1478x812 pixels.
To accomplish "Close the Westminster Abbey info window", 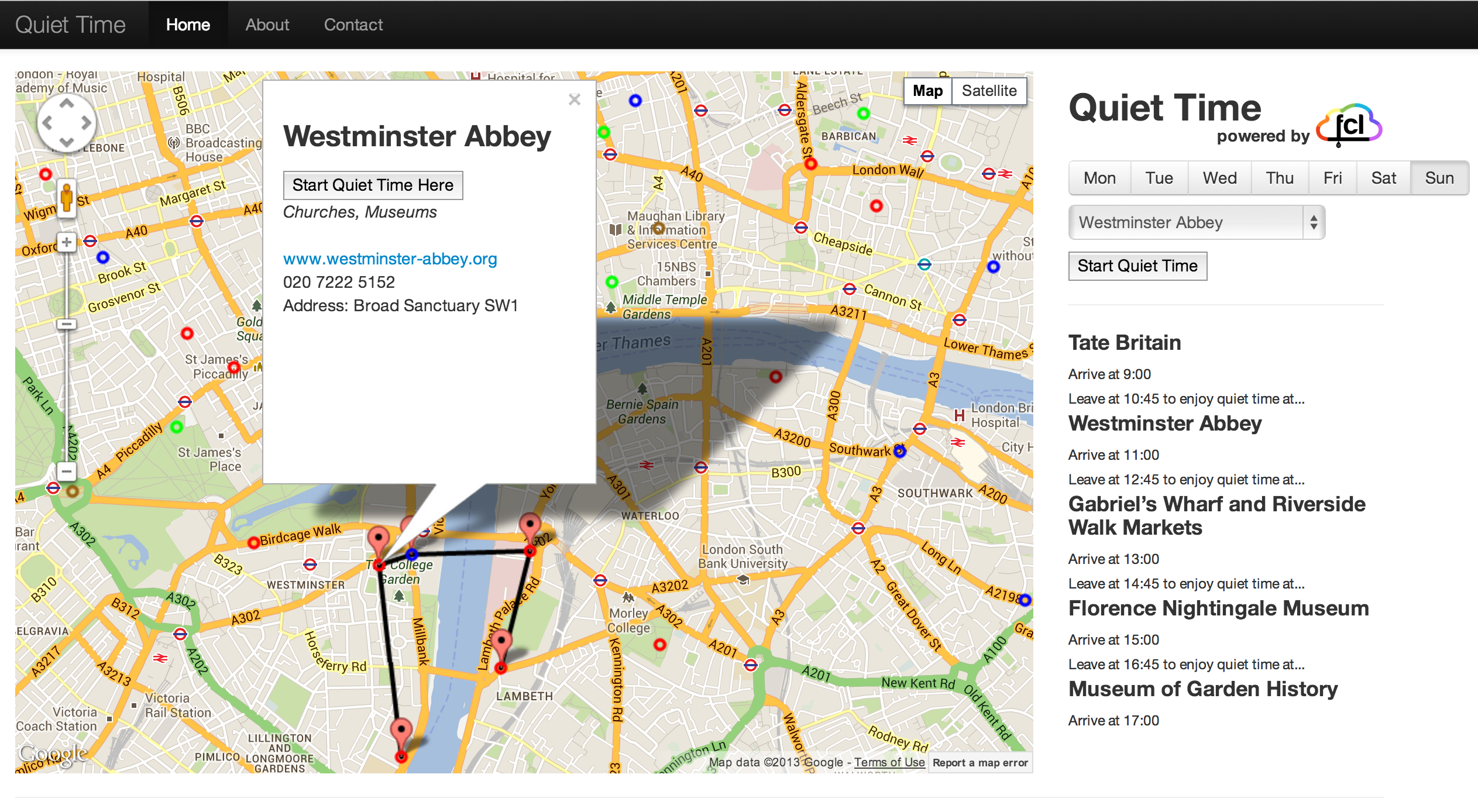I will coord(574,99).
